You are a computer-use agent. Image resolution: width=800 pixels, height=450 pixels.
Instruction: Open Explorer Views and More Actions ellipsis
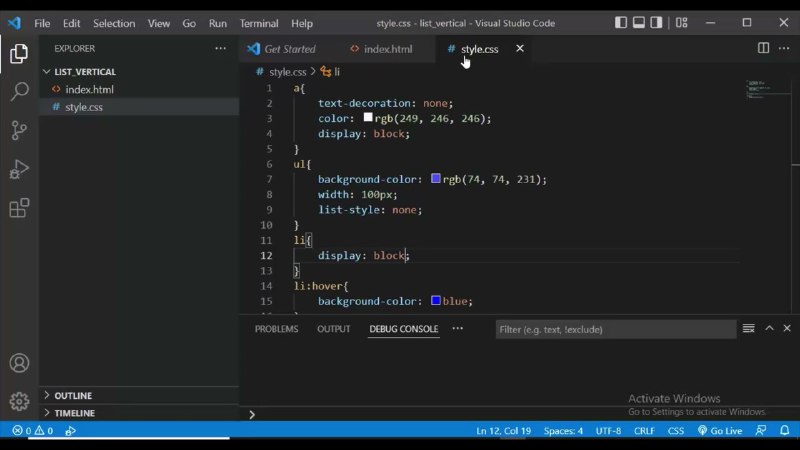click(220, 48)
